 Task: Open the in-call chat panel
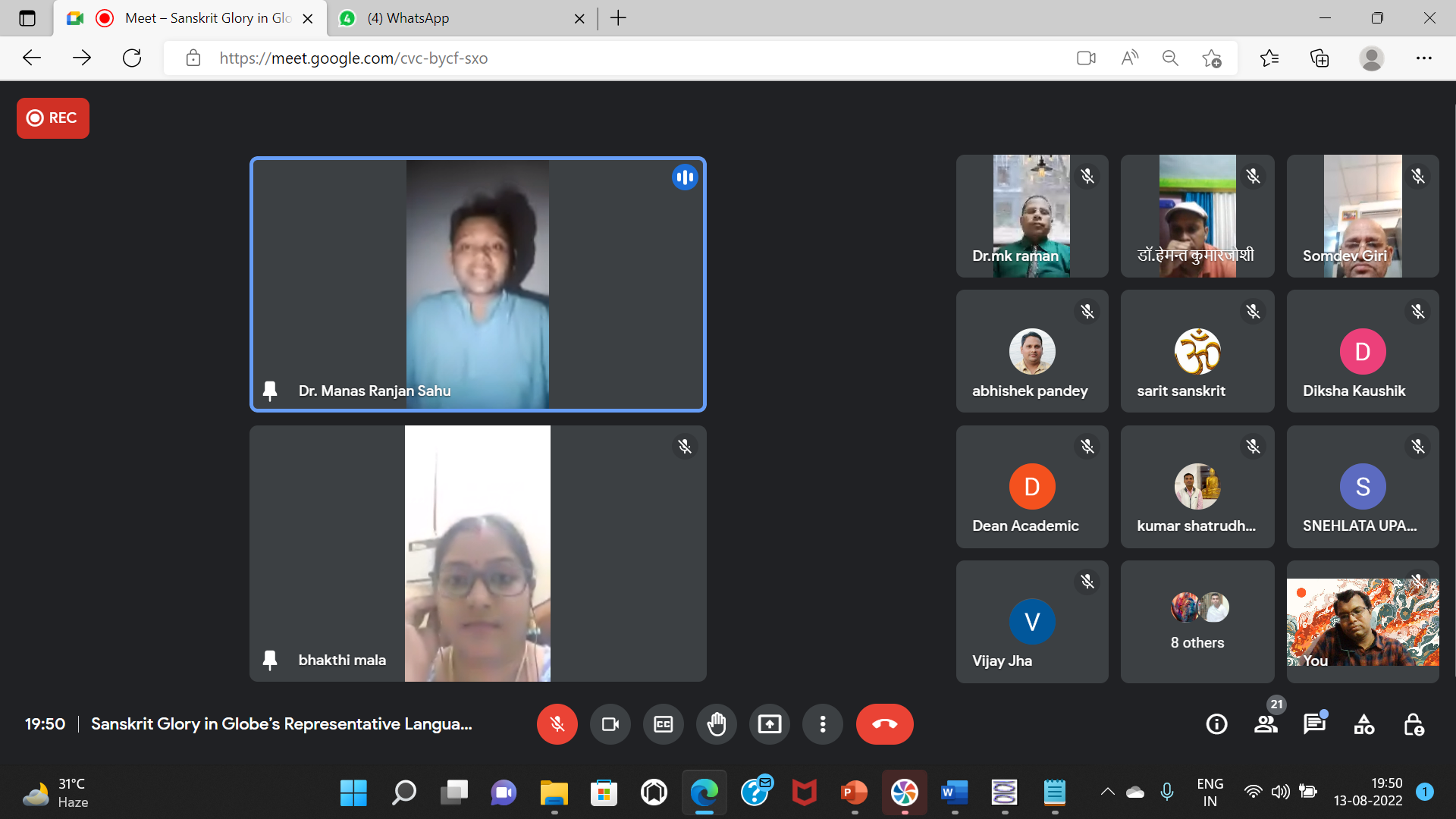point(1314,724)
